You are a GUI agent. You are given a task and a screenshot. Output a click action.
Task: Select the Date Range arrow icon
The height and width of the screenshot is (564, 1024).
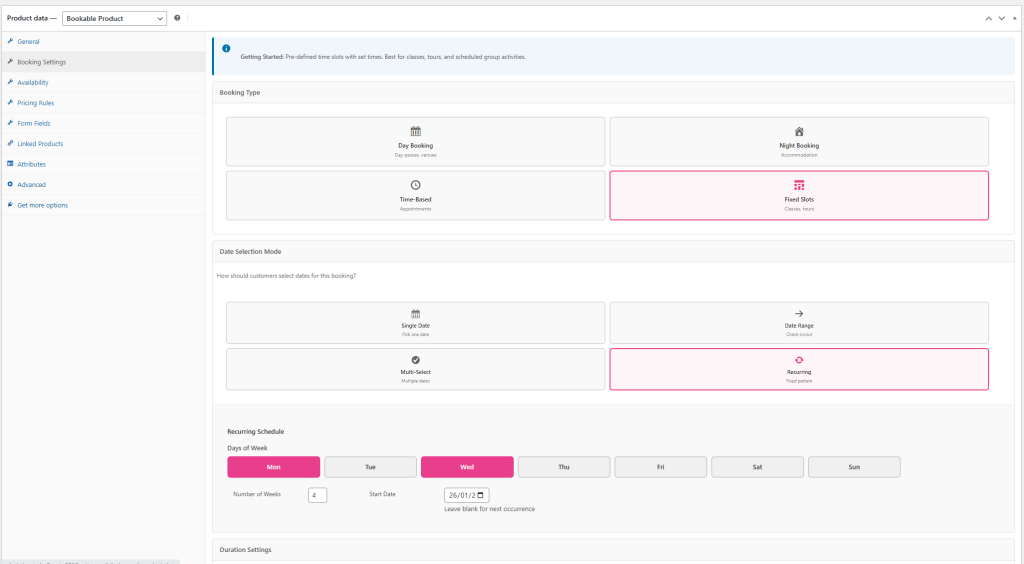pos(799,313)
